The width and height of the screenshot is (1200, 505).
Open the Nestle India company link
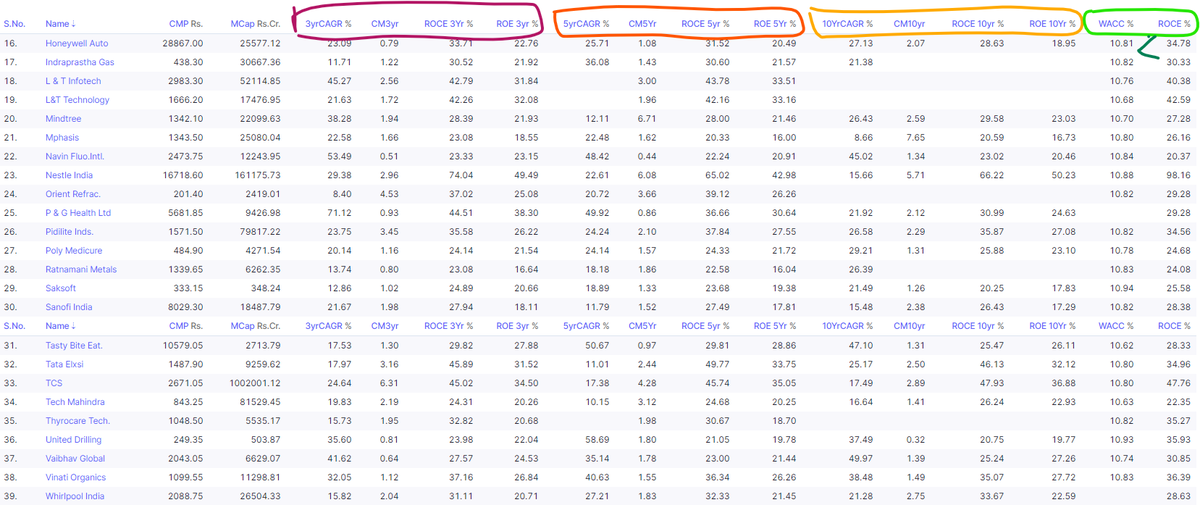click(70, 176)
